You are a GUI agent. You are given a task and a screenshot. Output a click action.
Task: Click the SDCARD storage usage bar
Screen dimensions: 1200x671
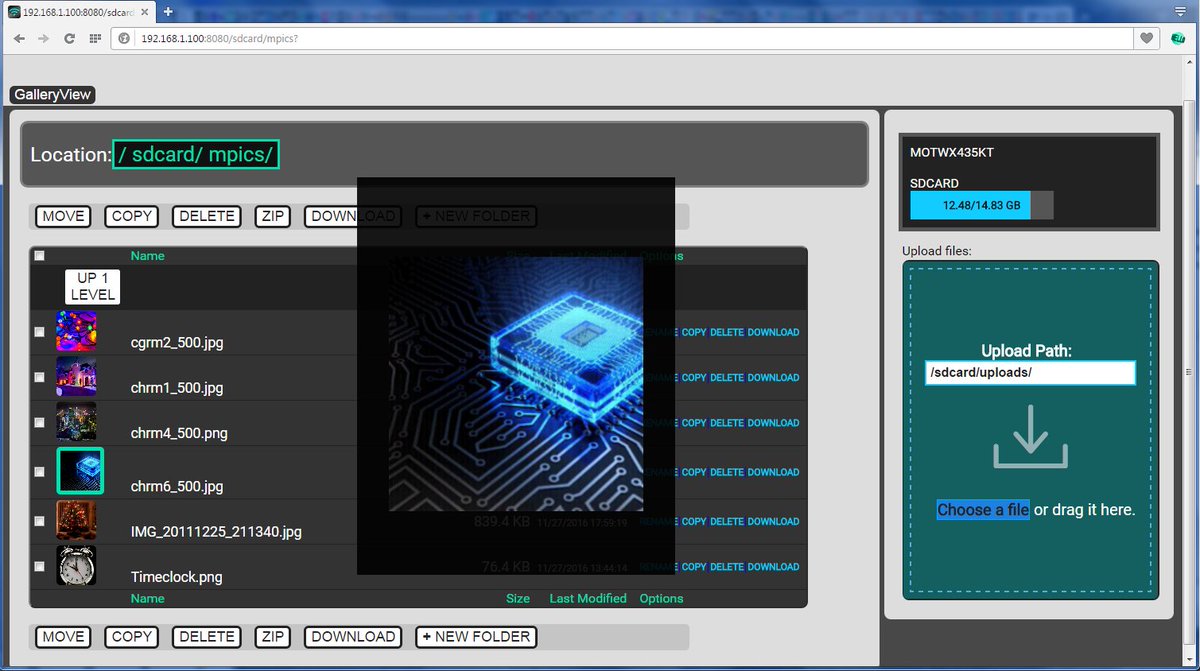coord(981,205)
